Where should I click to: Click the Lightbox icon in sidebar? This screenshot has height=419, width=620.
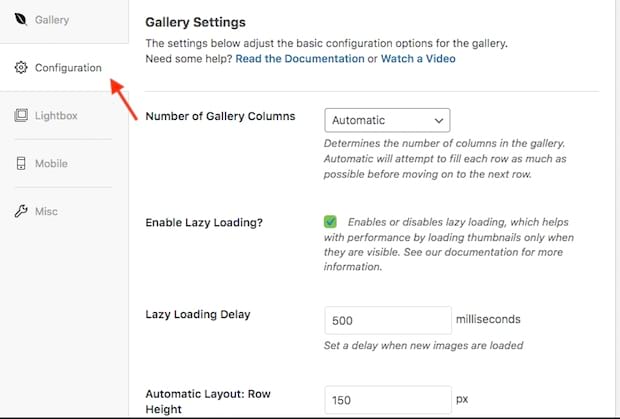21,116
